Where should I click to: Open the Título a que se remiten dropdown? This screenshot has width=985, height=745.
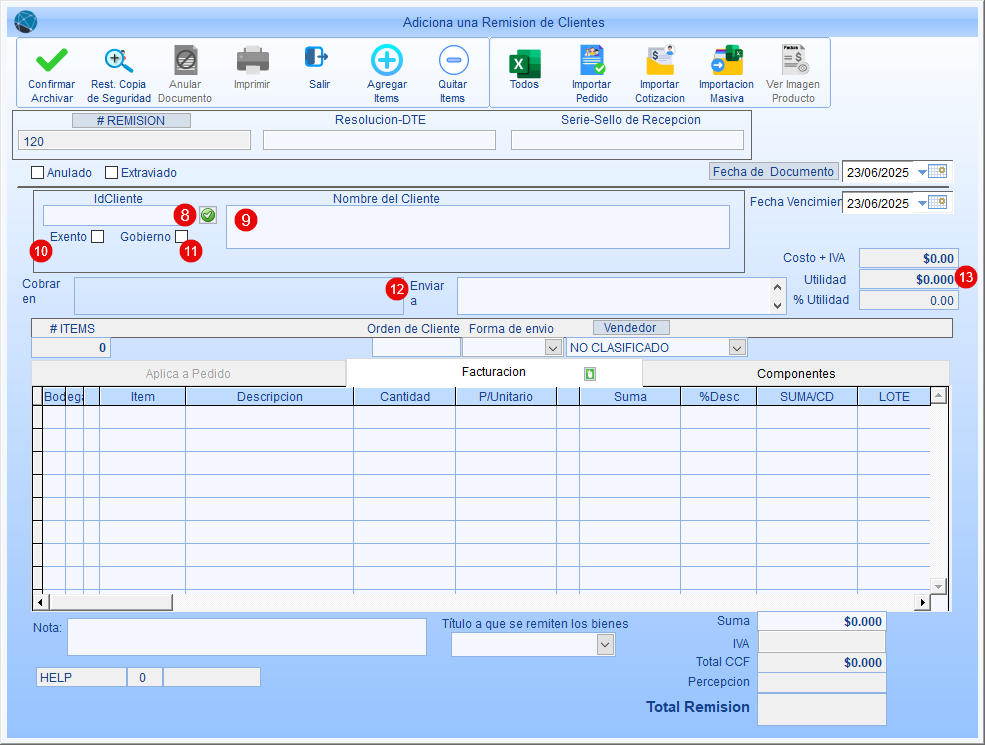[x=604, y=645]
